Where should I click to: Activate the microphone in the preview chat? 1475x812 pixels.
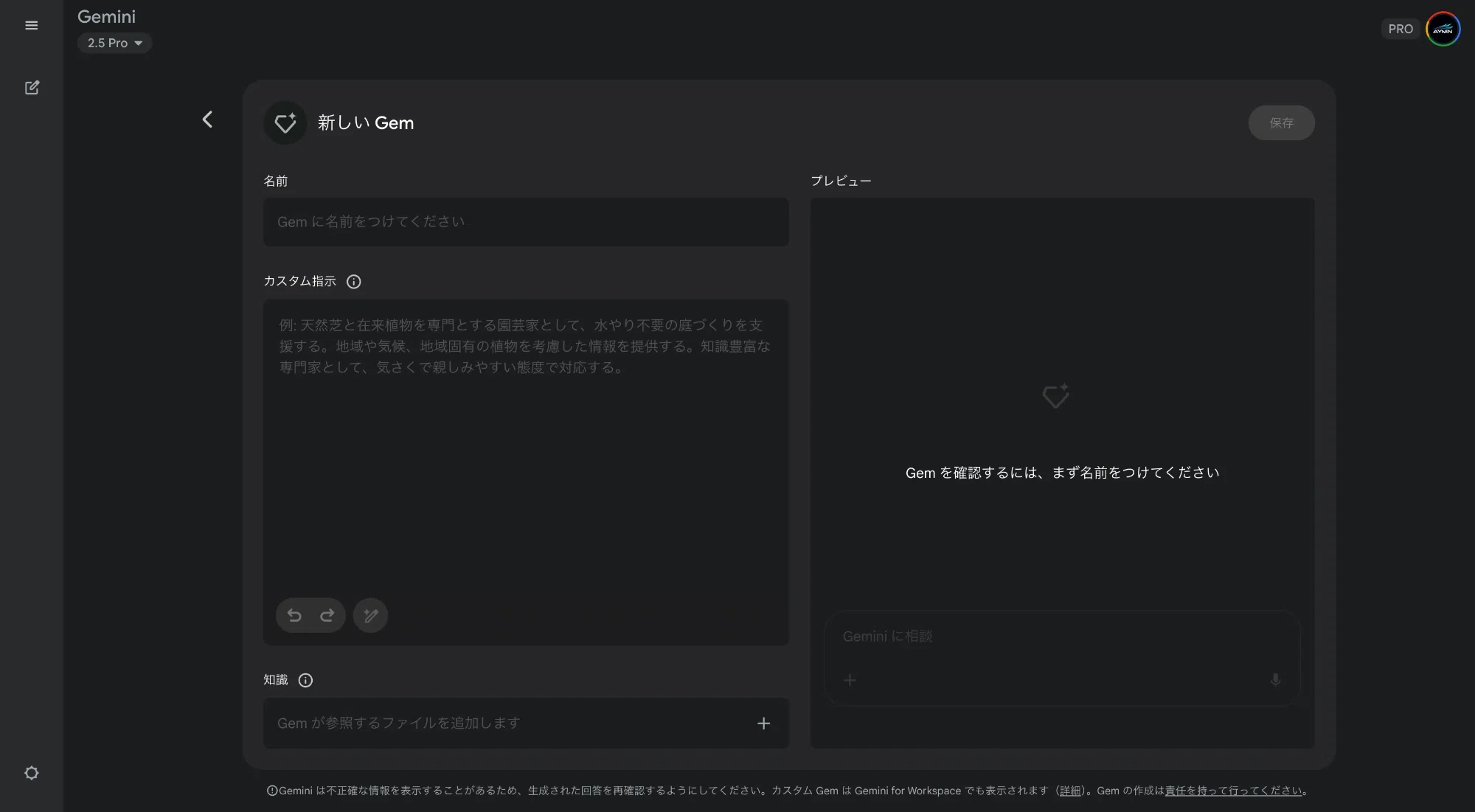point(1275,680)
